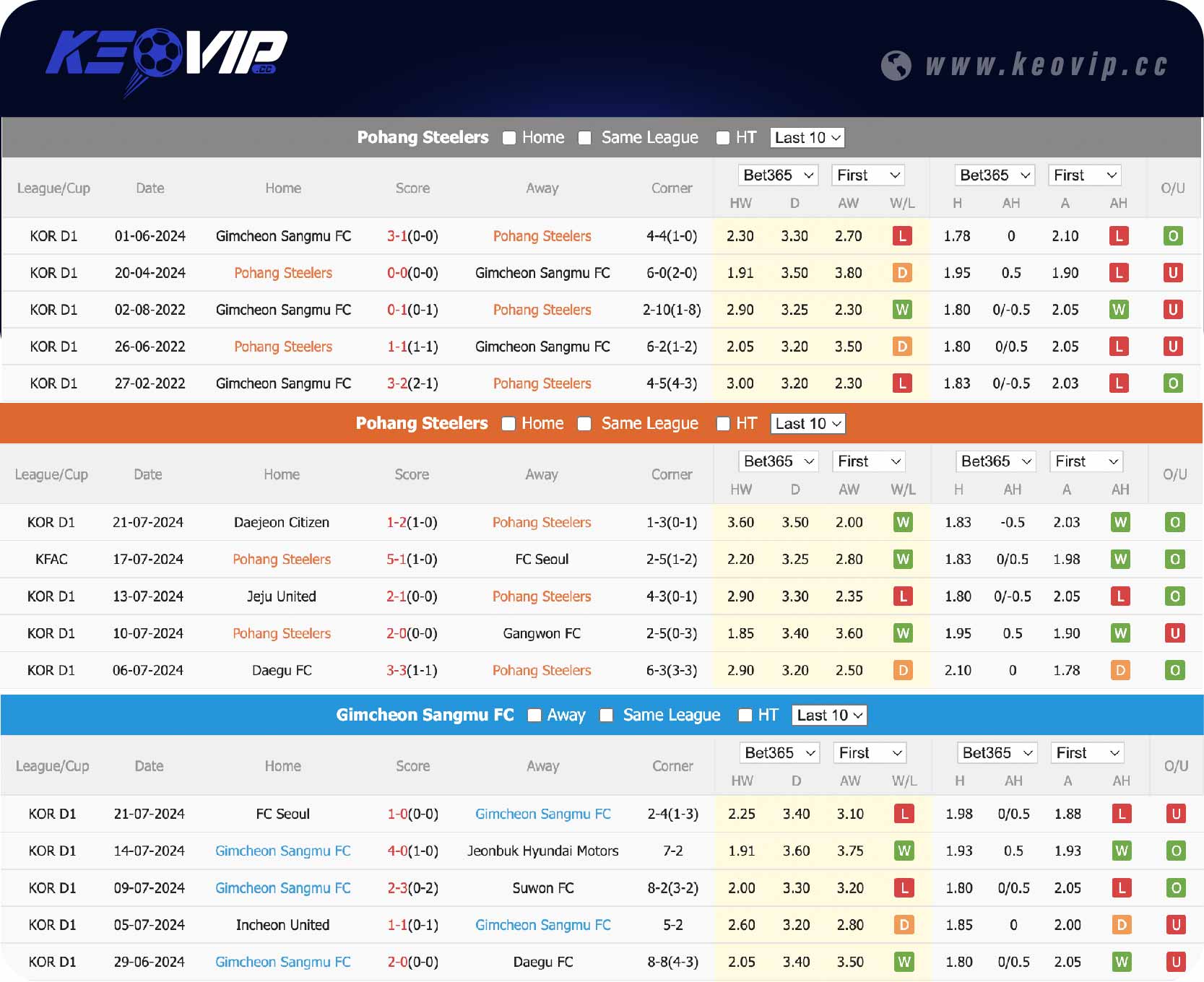Click red U badge in Gangwon FC row
Viewport: 1204px width, 982px height.
(1174, 633)
